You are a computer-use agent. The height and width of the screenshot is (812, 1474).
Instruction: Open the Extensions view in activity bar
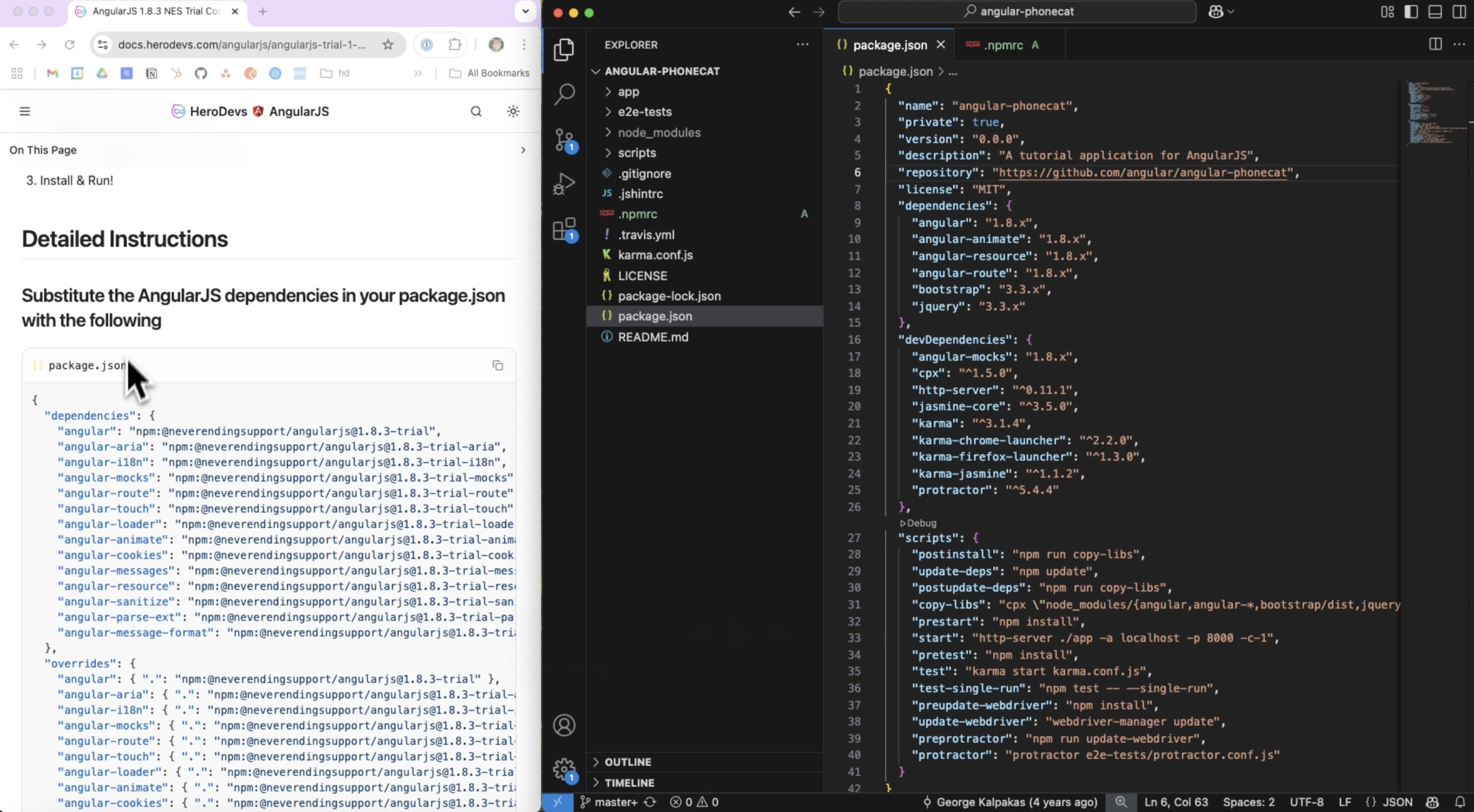pos(564,230)
